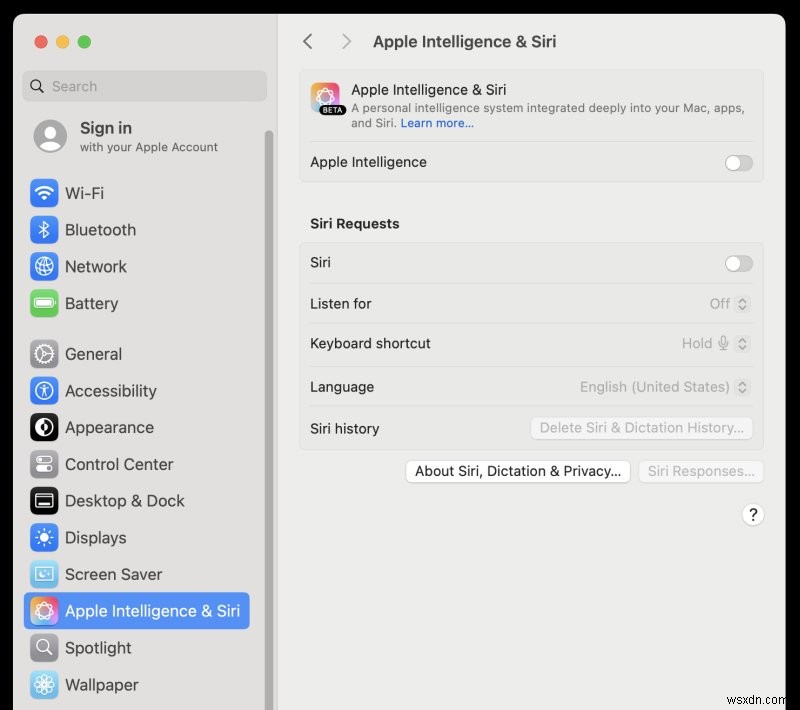This screenshot has width=800, height=710.
Task: Switch to the Control Center pane
Action: [137, 464]
